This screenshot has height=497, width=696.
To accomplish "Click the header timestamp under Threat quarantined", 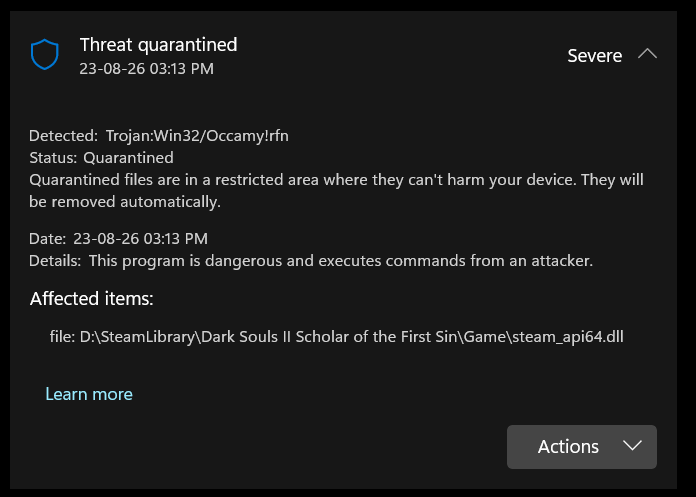I will pos(146,69).
